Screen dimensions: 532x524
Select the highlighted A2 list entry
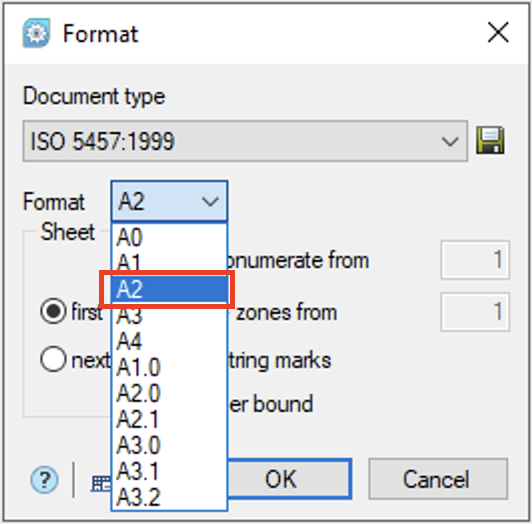click(169, 289)
